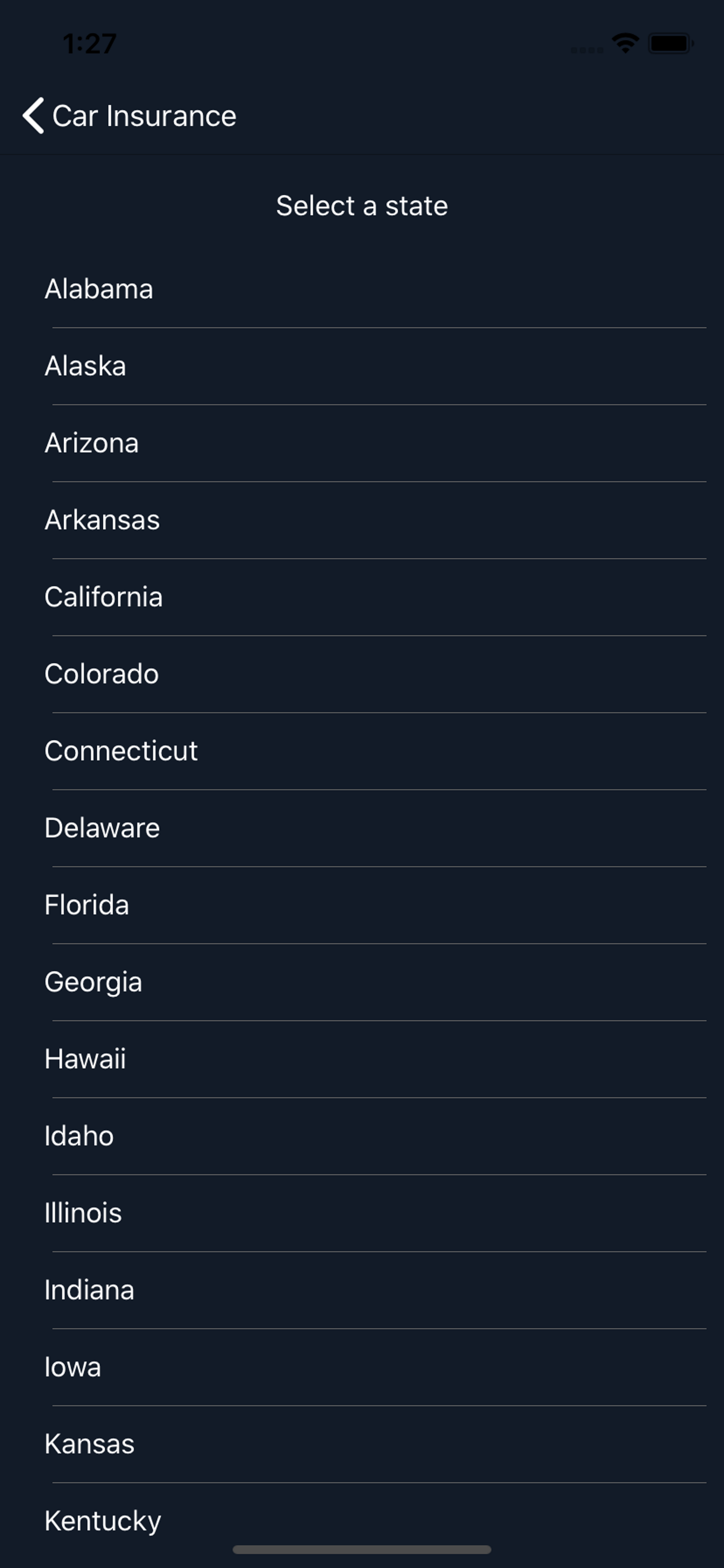Tap the Colorado entry
The height and width of the screenshot is (1568, 724).
[x=101, y=674]
